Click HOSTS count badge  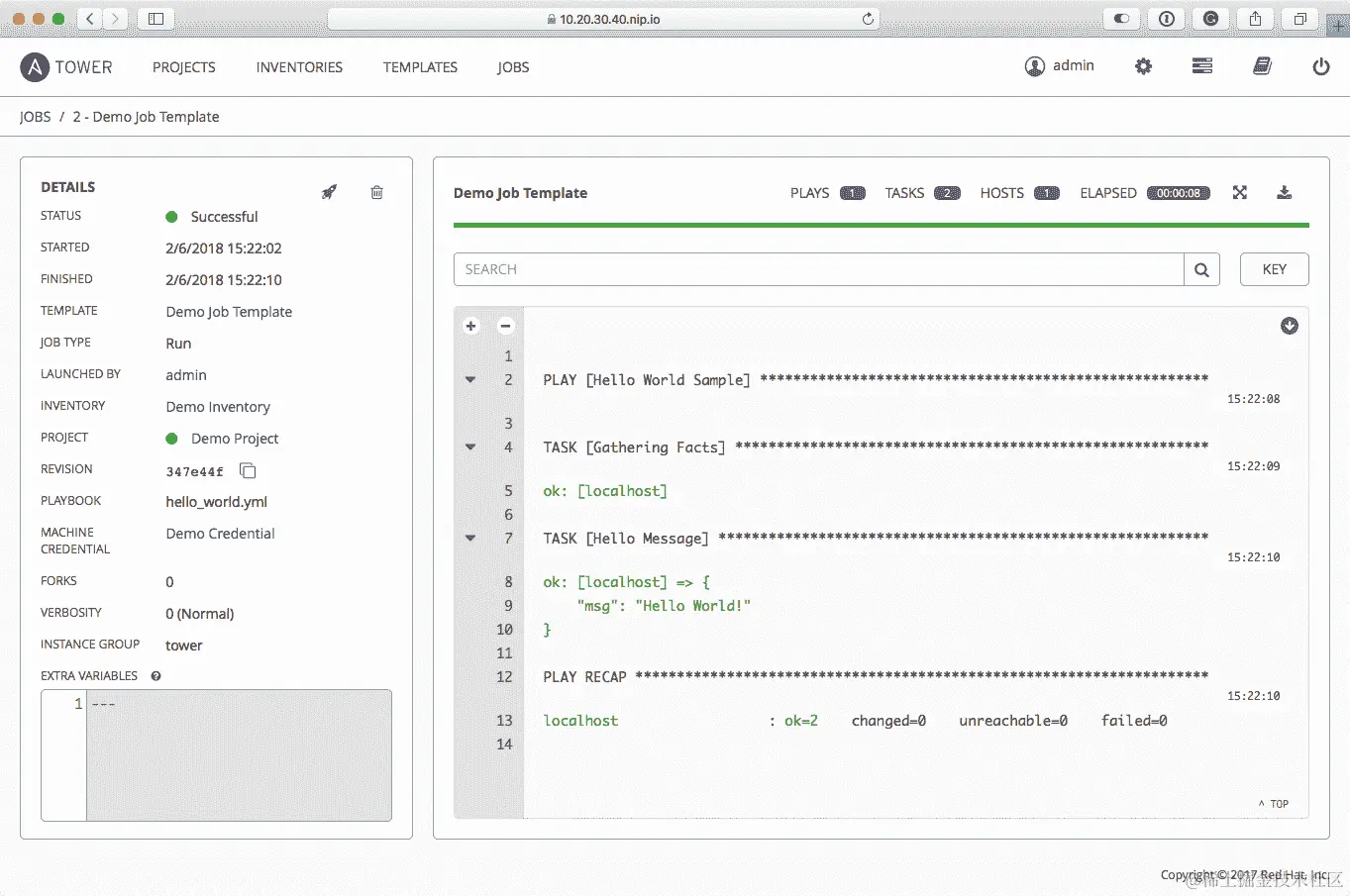tap(1047, 193)
